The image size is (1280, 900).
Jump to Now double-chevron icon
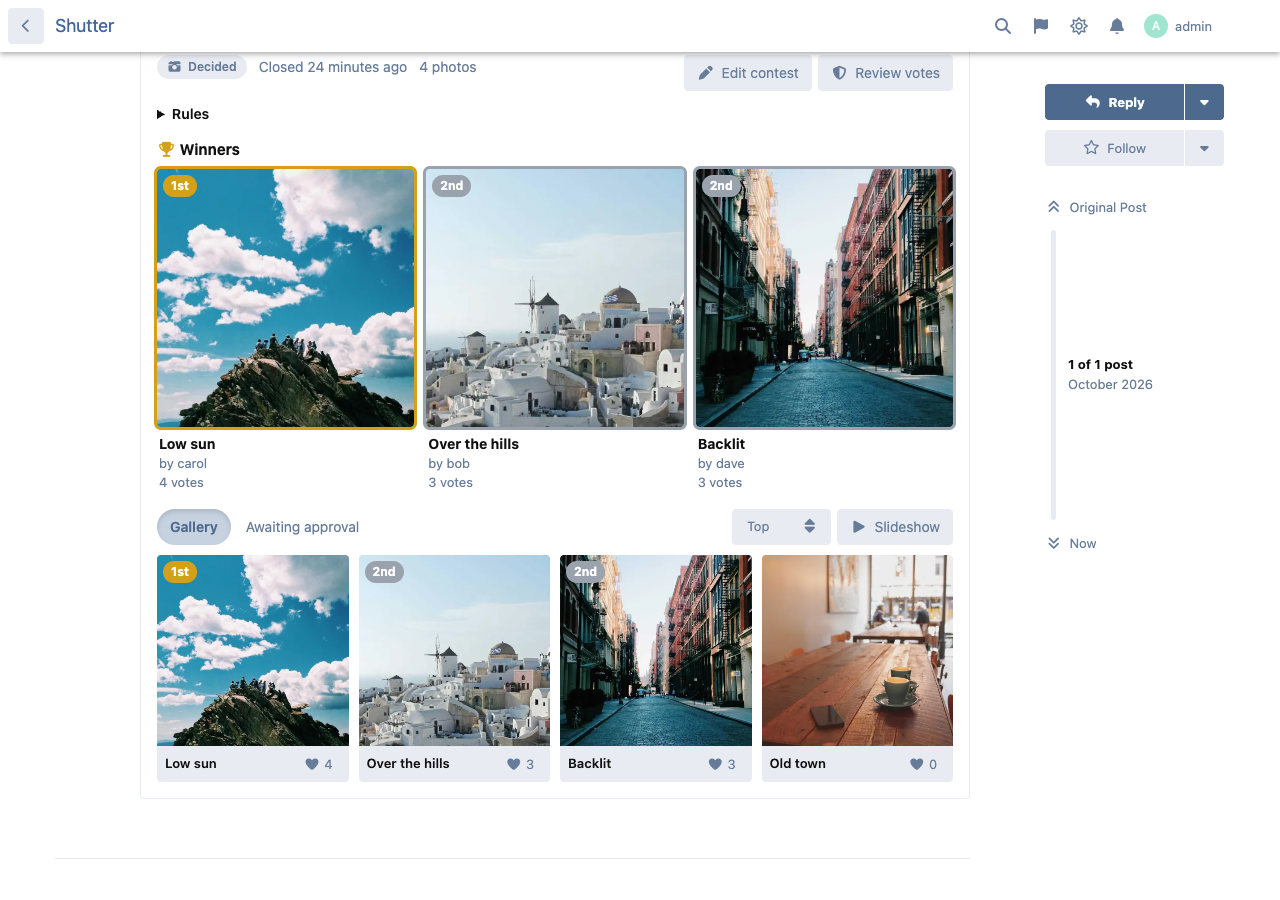pos(1053,543)
